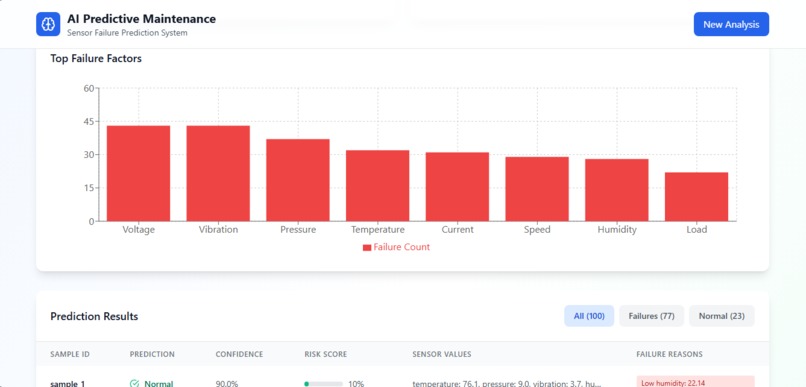The height and width of the screenshot is (387, 806).
Task: Click the Vibration bar in chart
Action: (x=218, y=173)
